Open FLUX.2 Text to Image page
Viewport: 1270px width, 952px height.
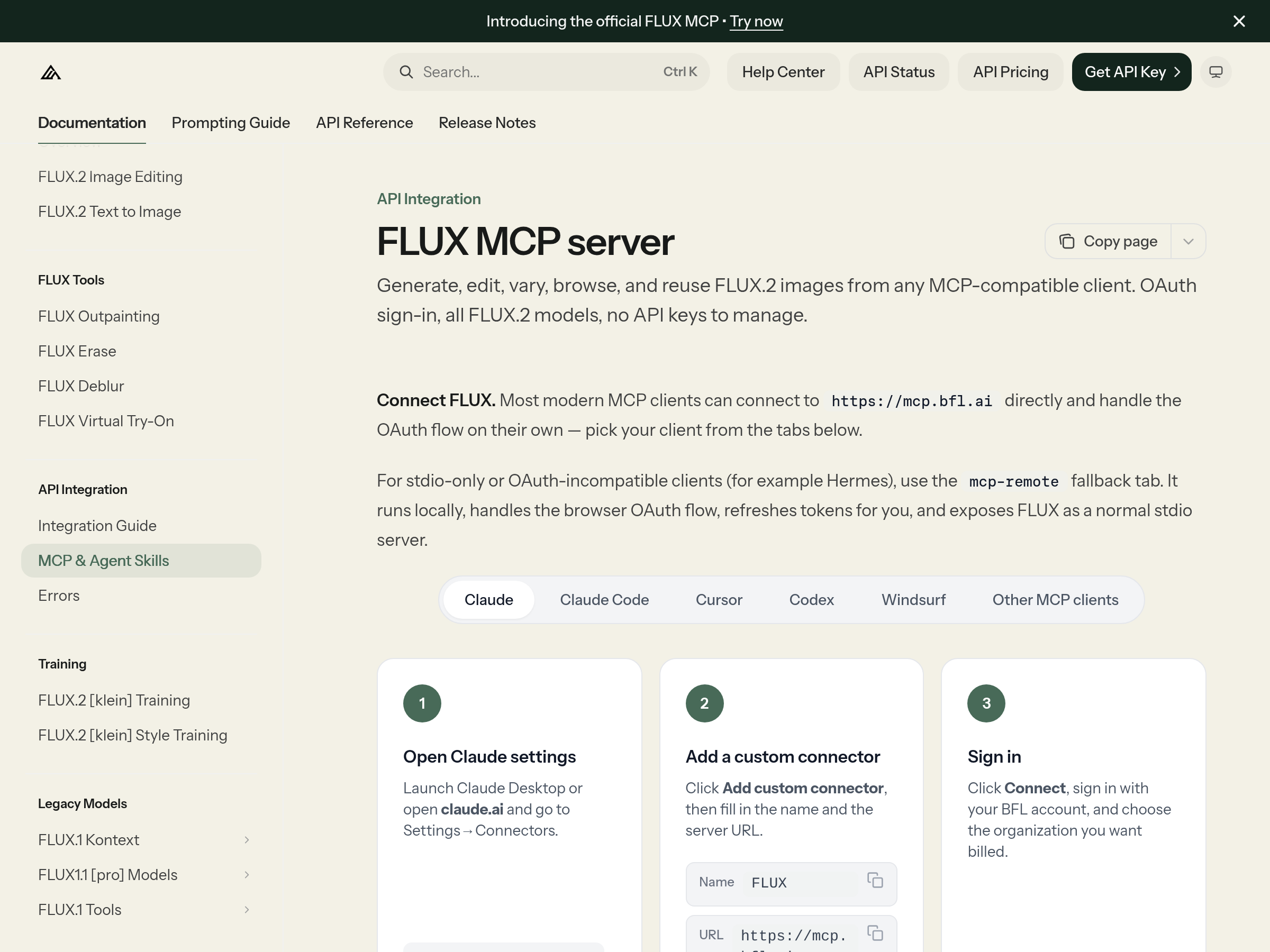(110, 212)
